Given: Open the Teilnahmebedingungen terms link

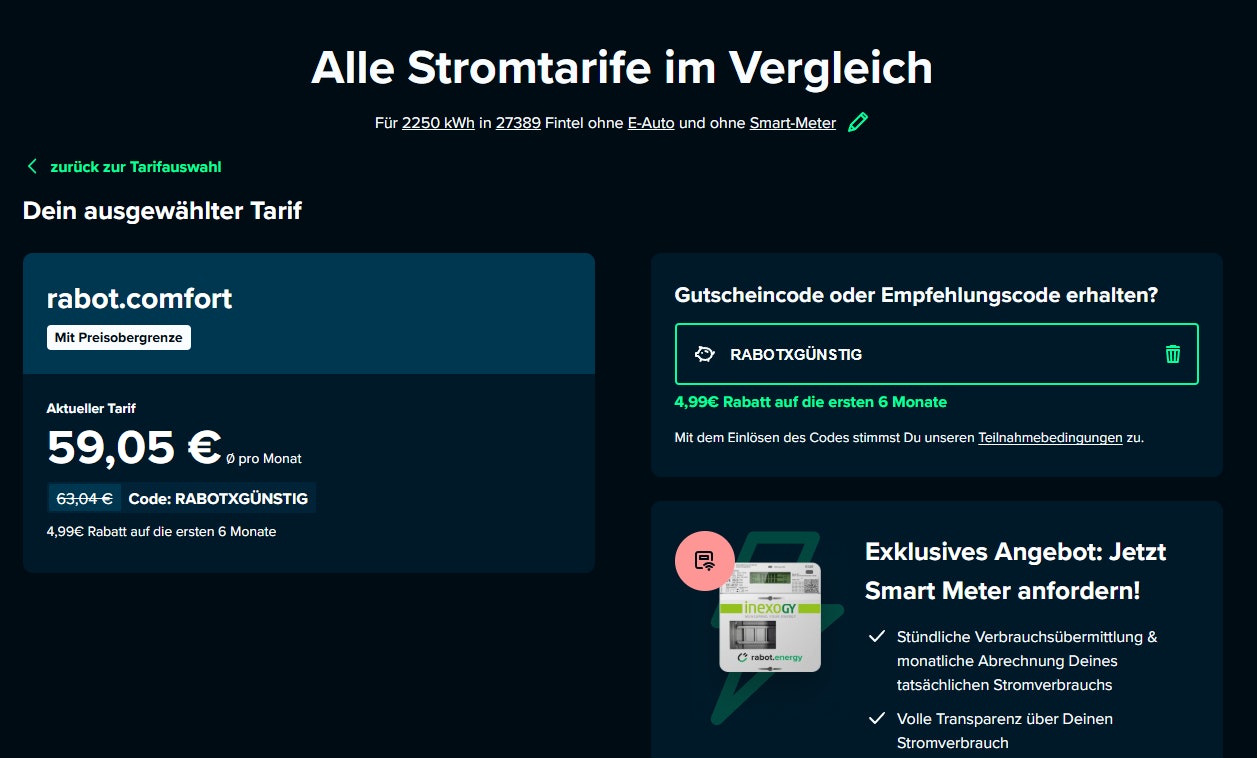Looking at the screenshot, I should coord(1050,437).
